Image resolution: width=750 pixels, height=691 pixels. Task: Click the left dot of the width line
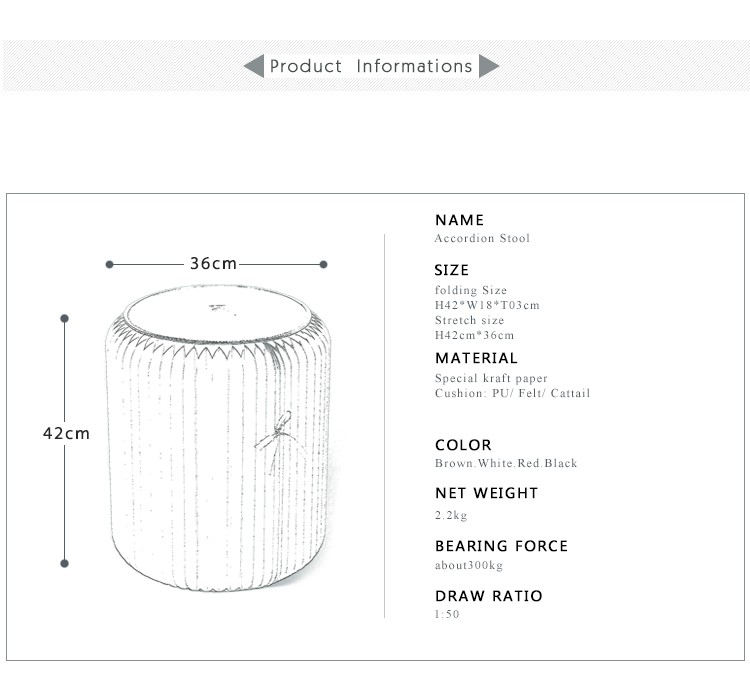click(110, 264)
